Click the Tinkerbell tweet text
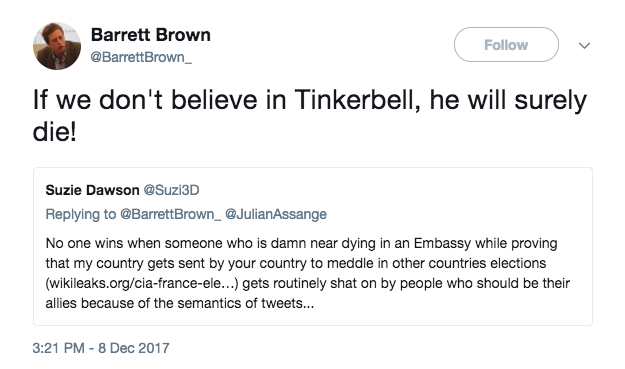 [x=310, y=116]
